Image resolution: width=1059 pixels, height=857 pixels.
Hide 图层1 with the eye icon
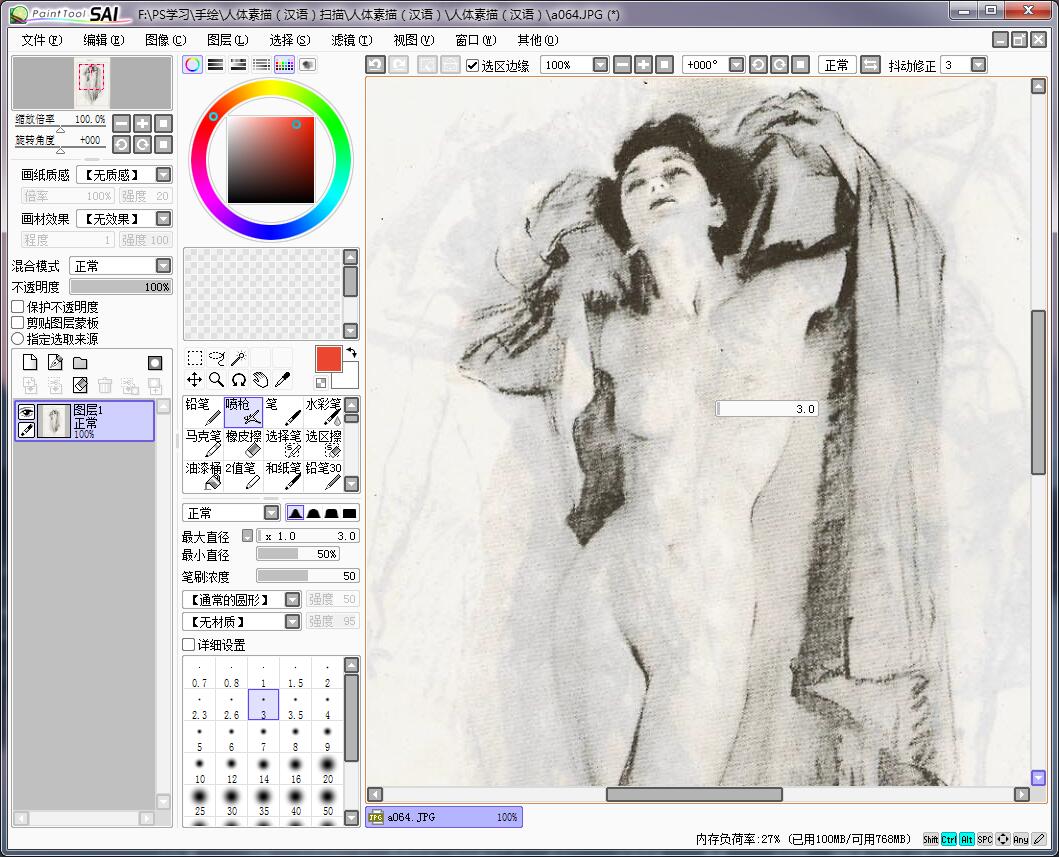coord(26,412)
